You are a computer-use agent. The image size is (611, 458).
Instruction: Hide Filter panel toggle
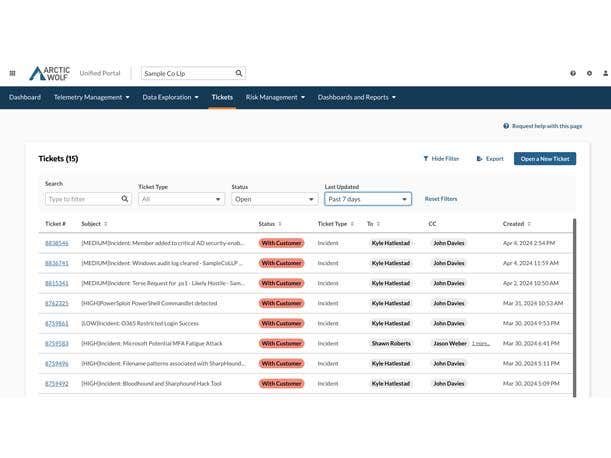441,158
